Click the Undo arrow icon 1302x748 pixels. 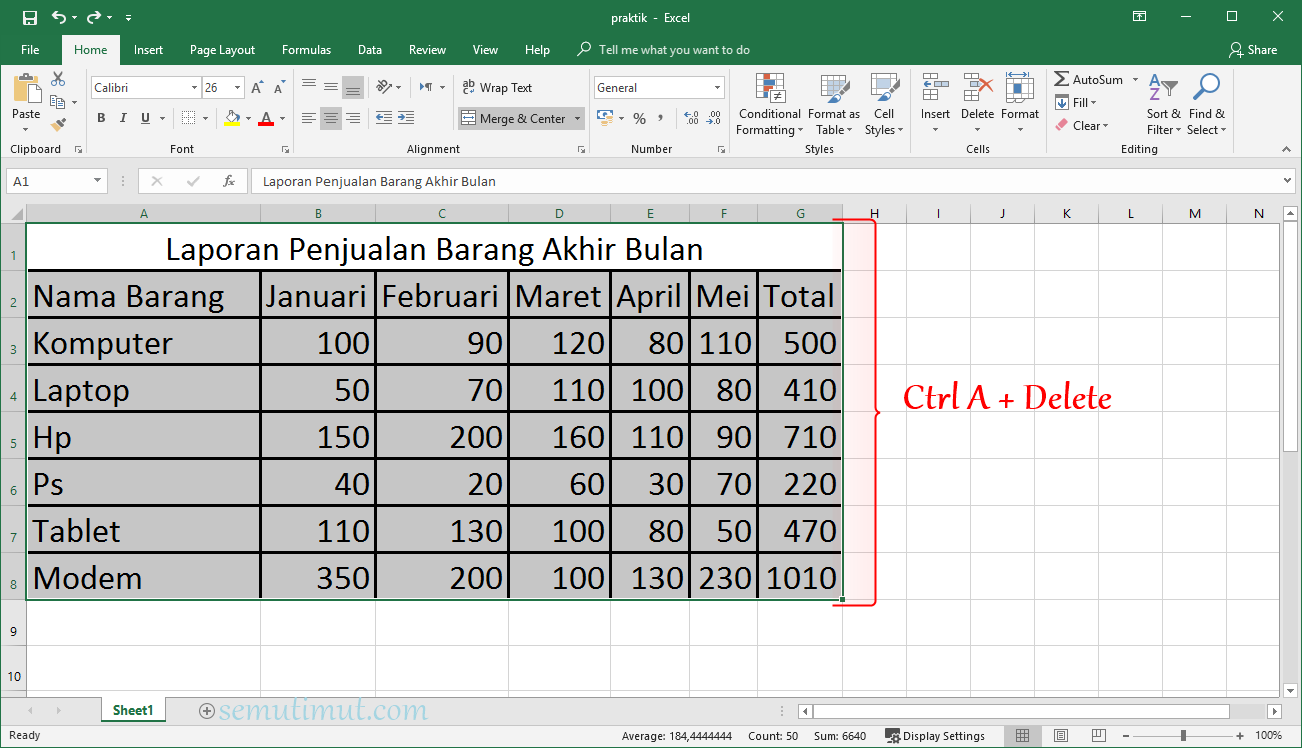coord(59,17)
